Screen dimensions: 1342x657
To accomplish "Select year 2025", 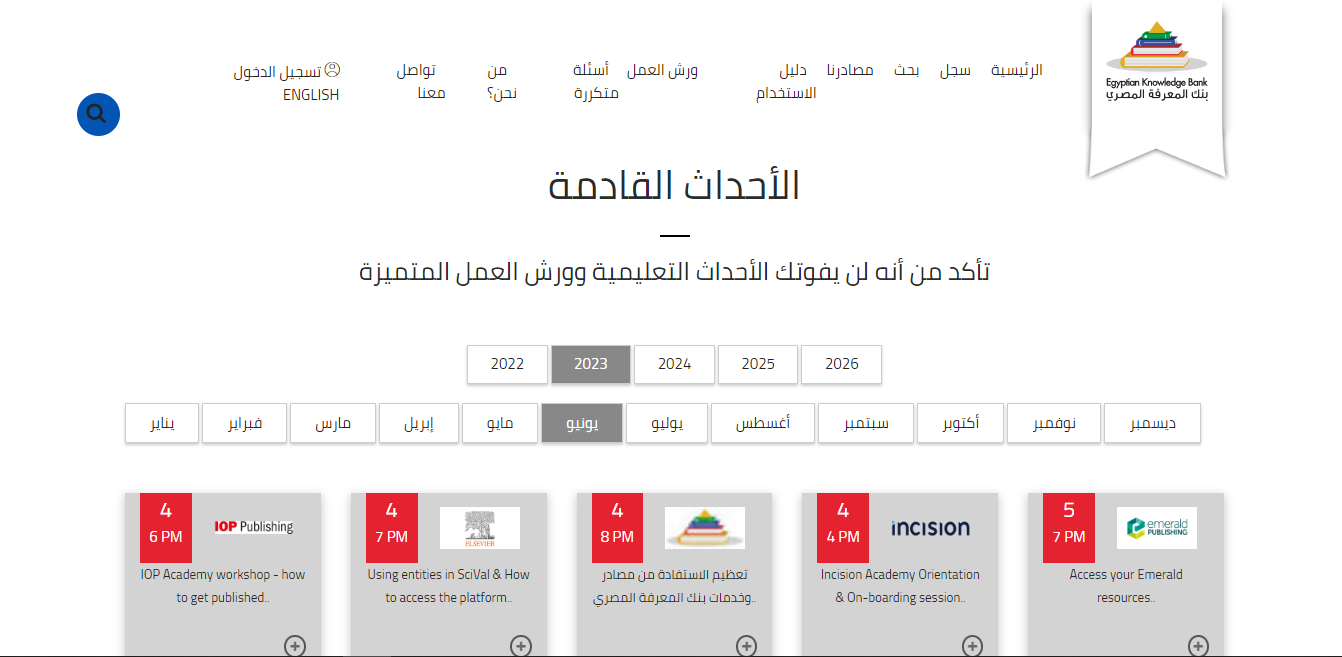I will tap(758, 364).
